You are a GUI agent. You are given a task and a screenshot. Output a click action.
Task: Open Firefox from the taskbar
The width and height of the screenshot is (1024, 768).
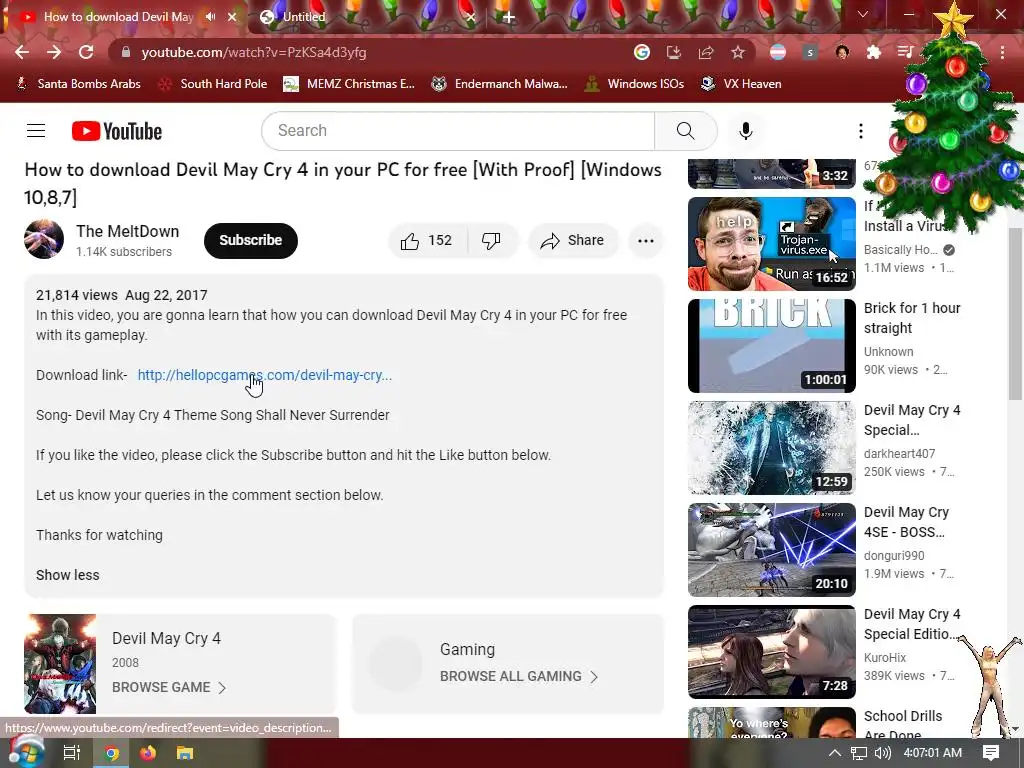pyautogui.click(x=148, y=753)
